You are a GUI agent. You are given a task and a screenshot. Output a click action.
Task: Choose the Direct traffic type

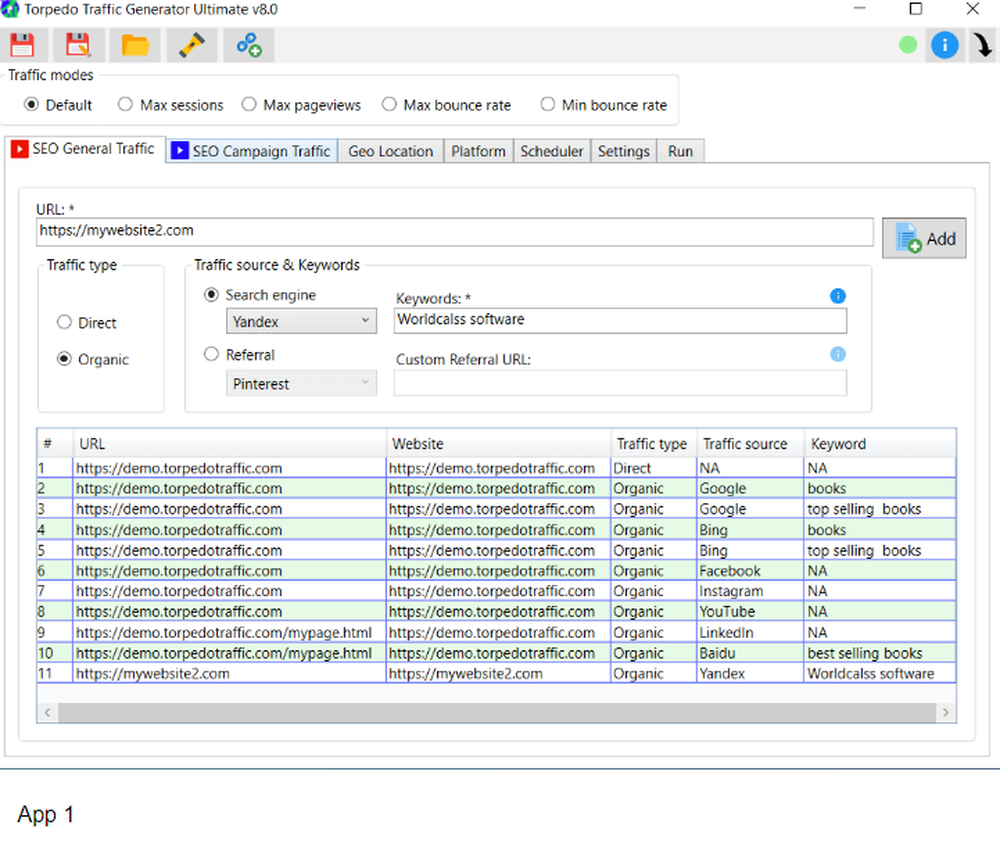pos(65,323)
